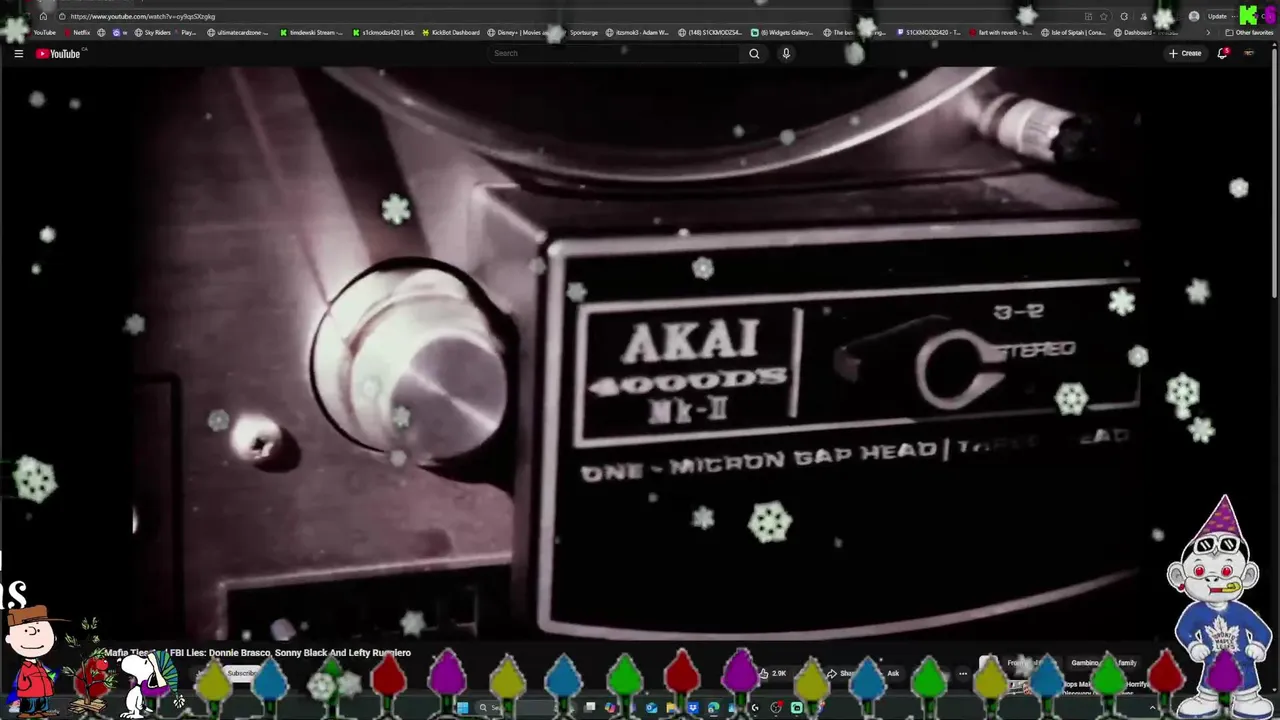Open the split screen toolbar icon
Image resolution: width=1280 pixels, height=720 pixels.
click(1088, 16)
